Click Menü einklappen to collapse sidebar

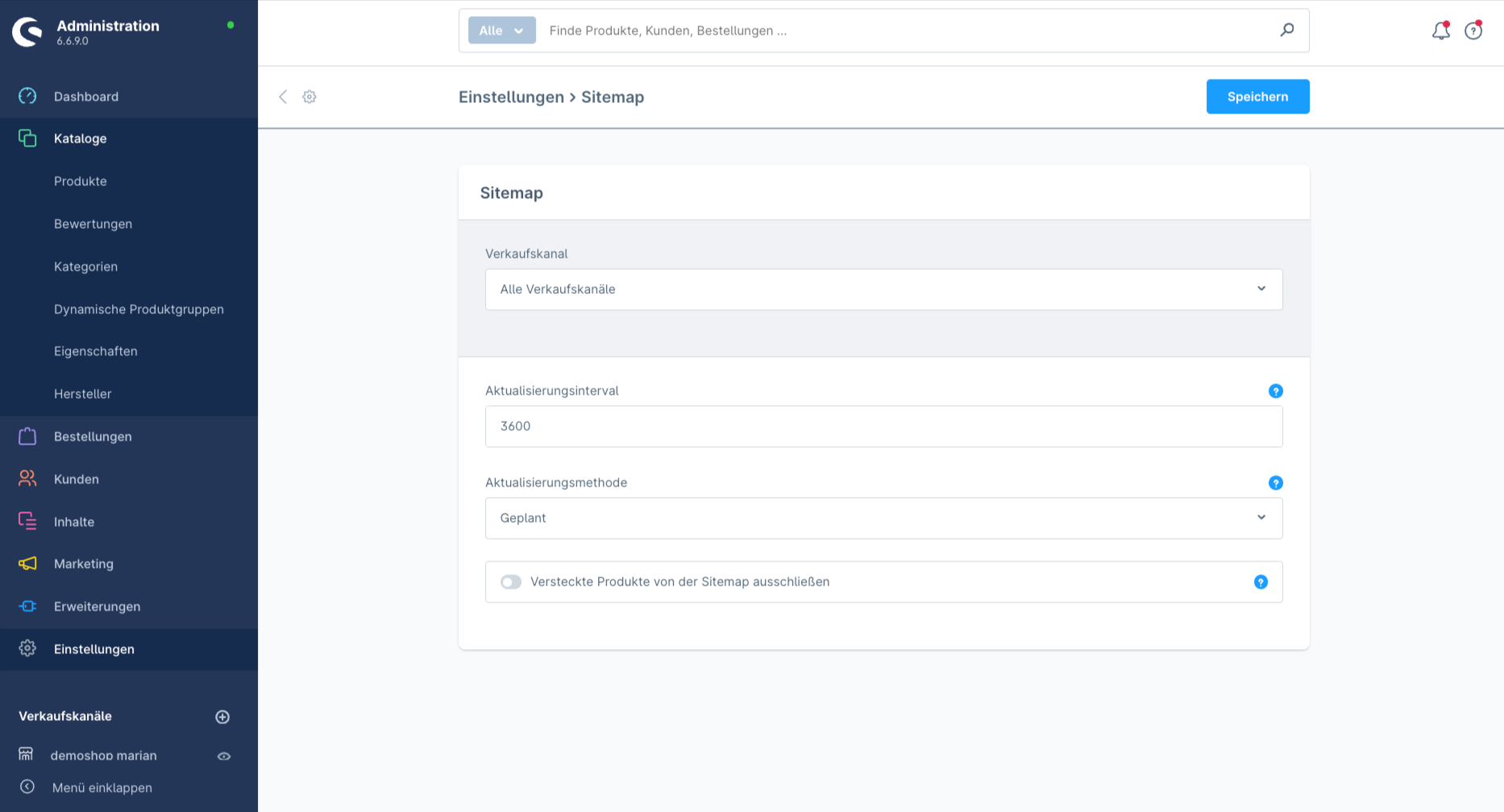(x=102, y=788)
